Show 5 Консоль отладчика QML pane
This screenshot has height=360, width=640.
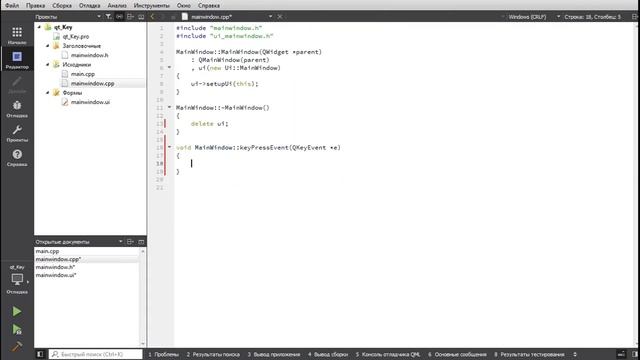point(388,354)
